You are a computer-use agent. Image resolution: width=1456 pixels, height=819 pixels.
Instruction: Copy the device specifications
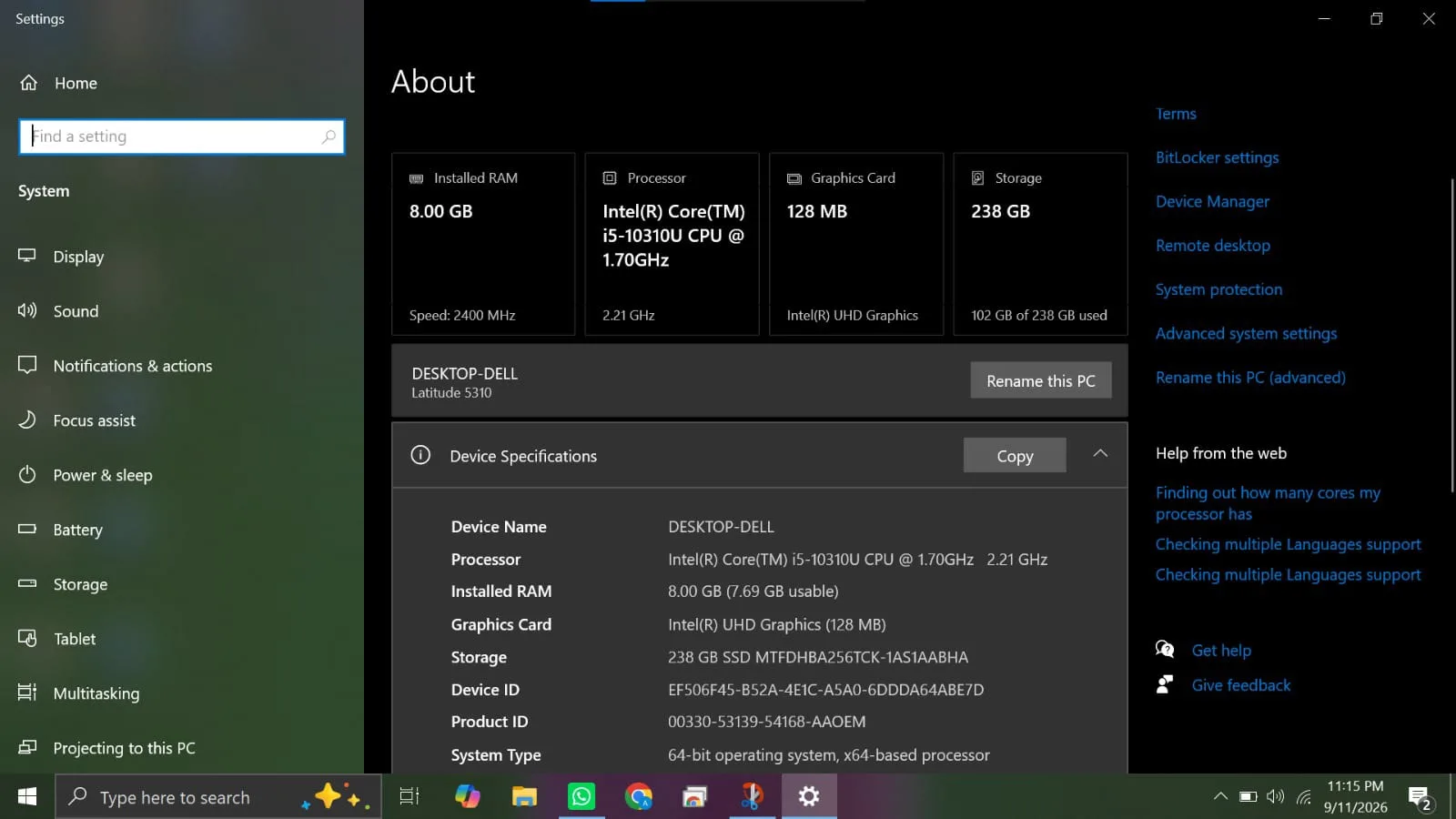[x=1015, y=456]
